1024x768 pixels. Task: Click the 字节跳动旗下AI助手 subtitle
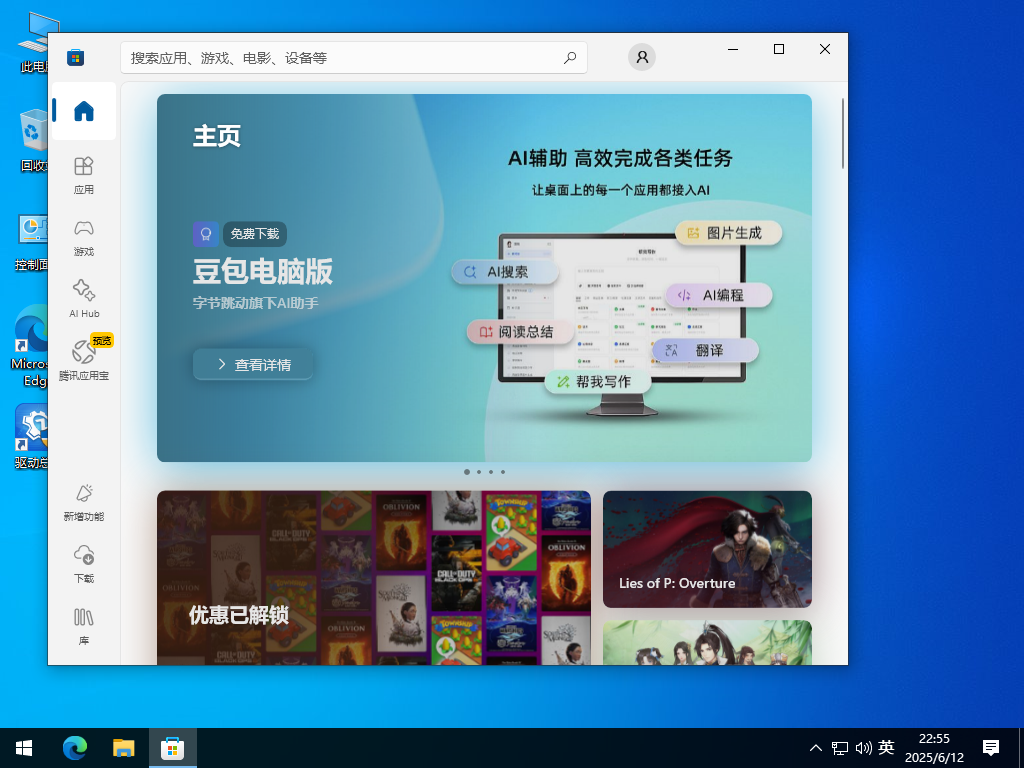(255, 303)
